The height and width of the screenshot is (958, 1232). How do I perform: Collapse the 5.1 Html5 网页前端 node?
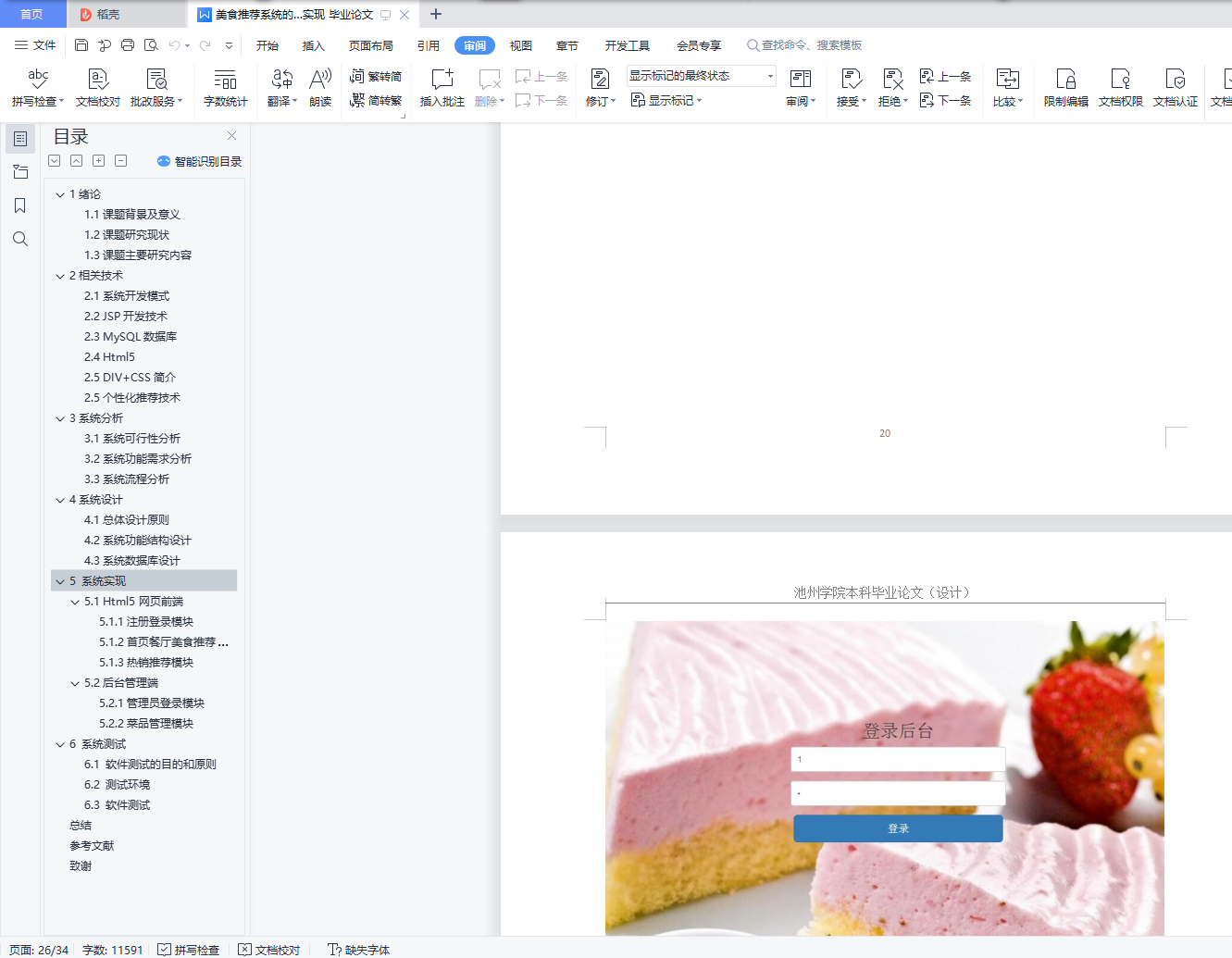click(75, 602)
